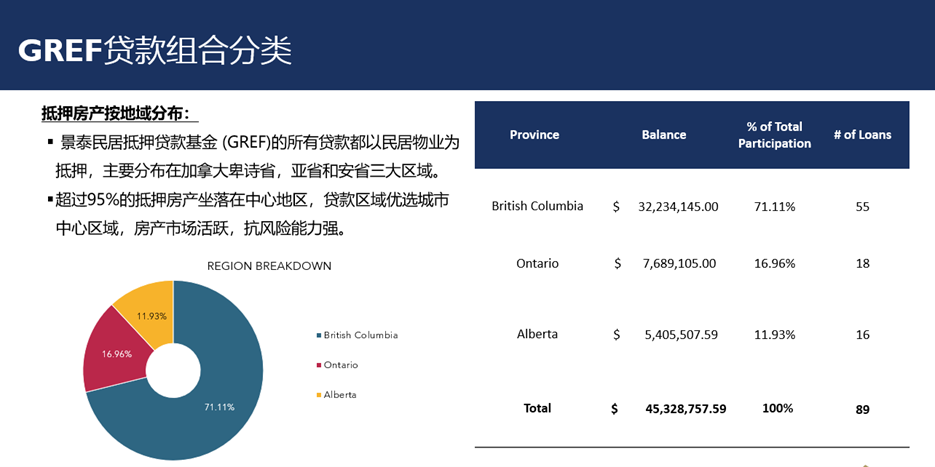Select the Alberta table cell
Viewport: 935px width, 467px height.
point(537,334)
